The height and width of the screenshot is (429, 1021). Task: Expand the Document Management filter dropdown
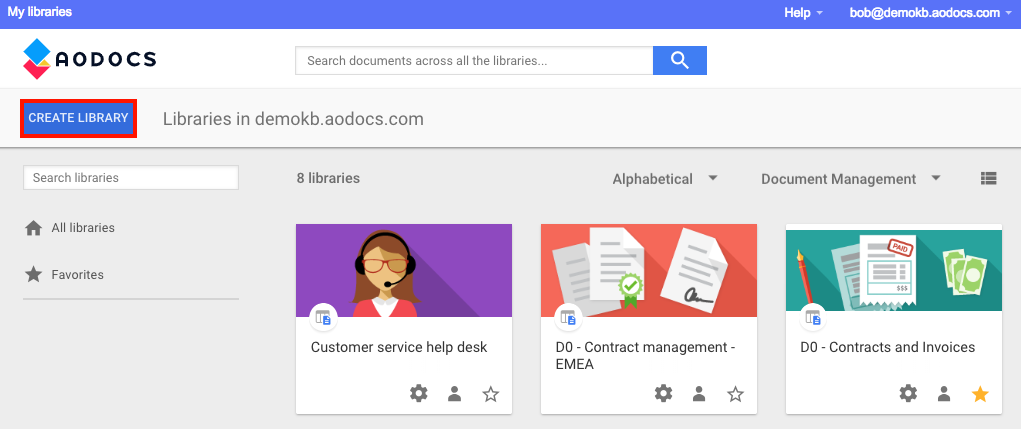[851, 178]
